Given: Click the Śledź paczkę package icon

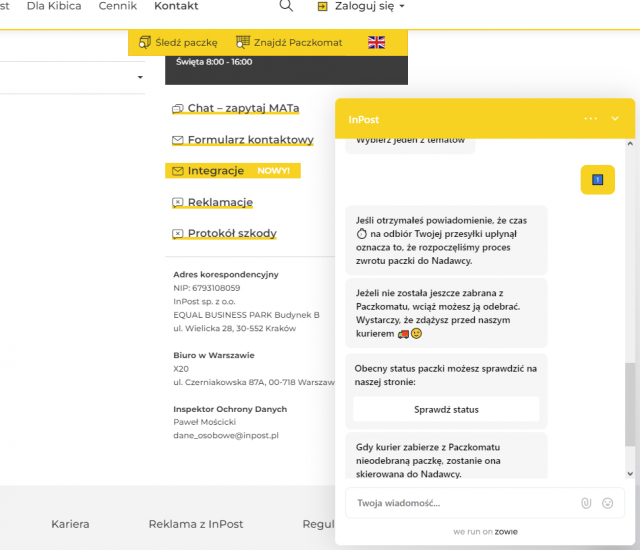Looking at the screenshot, I should coord(145,42).
